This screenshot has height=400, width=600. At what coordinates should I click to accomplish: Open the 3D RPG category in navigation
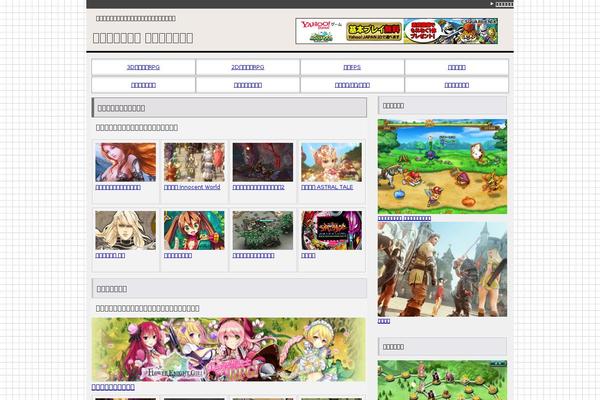tap(143, 67)
